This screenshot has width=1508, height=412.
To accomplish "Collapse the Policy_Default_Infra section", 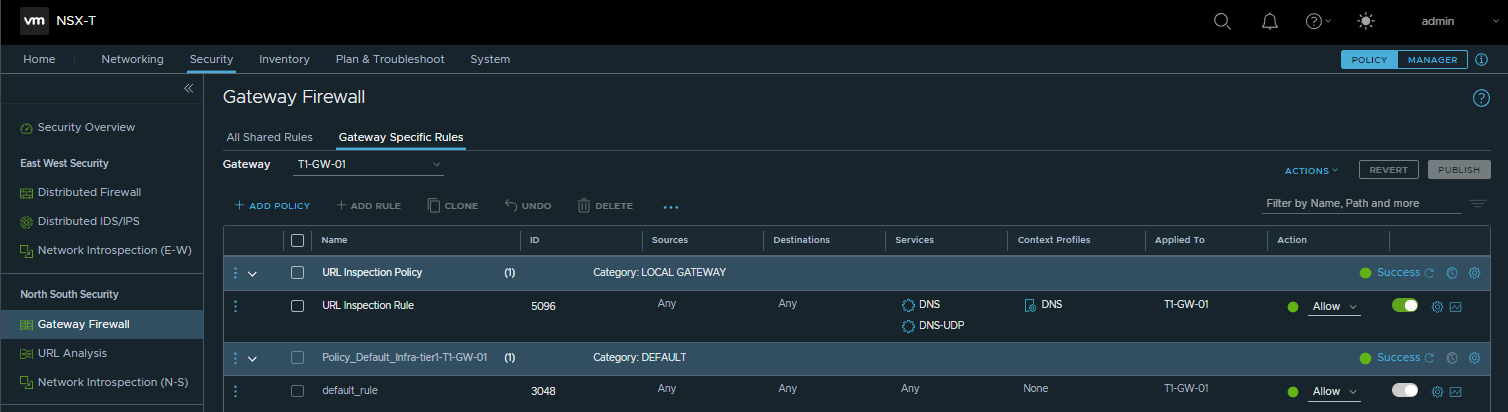I will pos(253,359).
